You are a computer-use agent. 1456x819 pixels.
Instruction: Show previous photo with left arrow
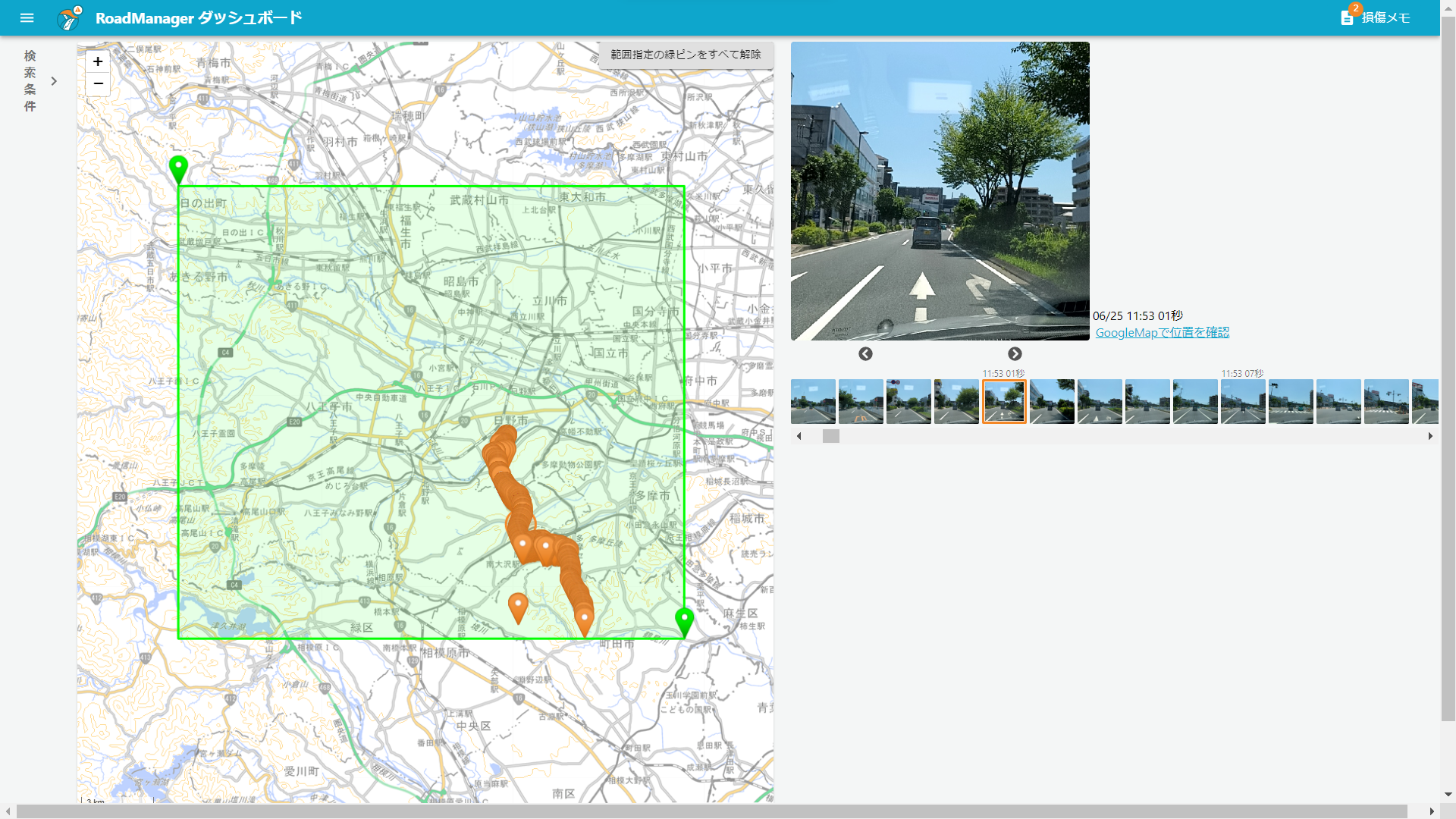[865, 354]
